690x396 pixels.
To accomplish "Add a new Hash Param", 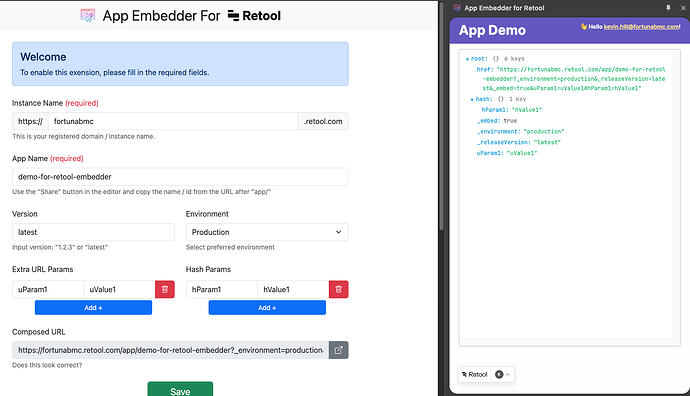I will (x=267, y=308).
